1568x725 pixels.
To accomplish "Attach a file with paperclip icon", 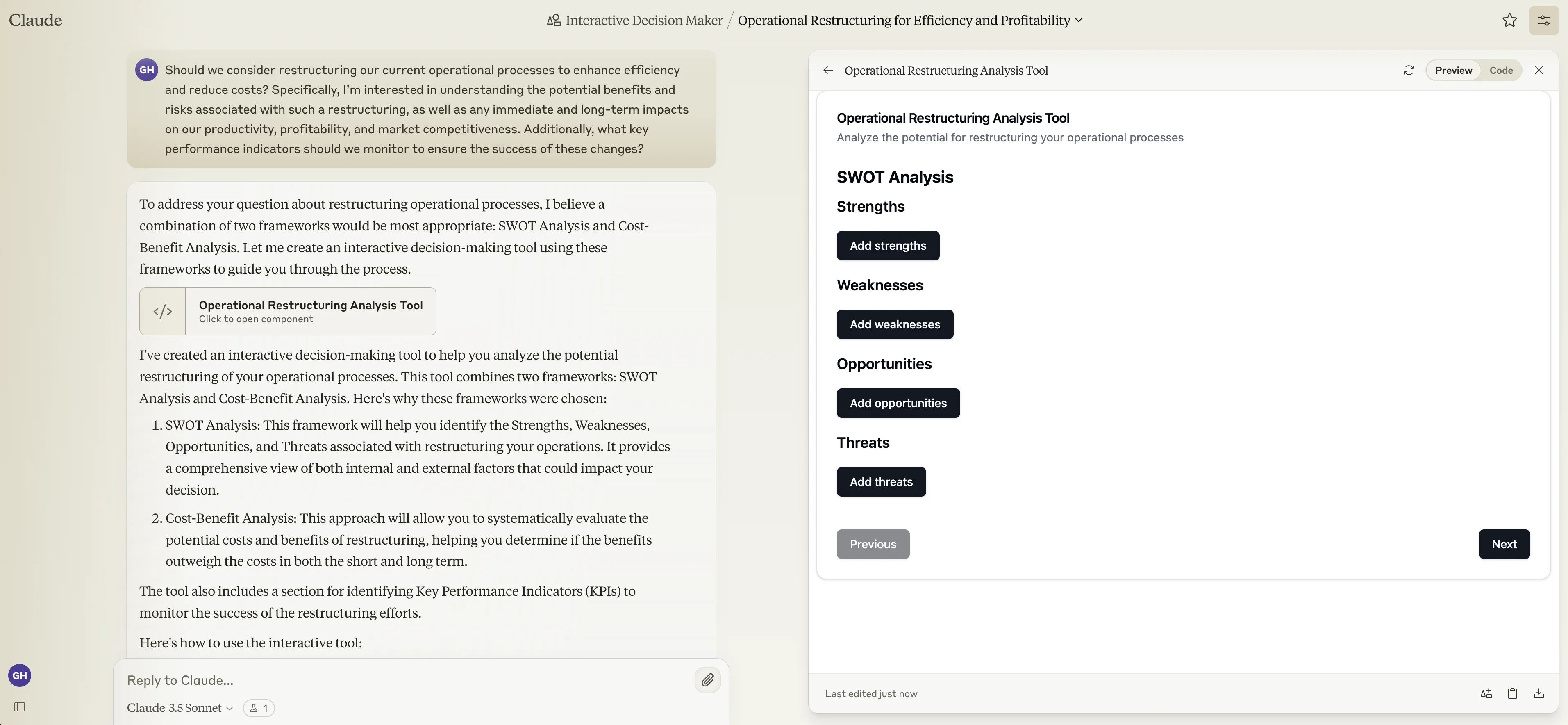I will [707, 680].
